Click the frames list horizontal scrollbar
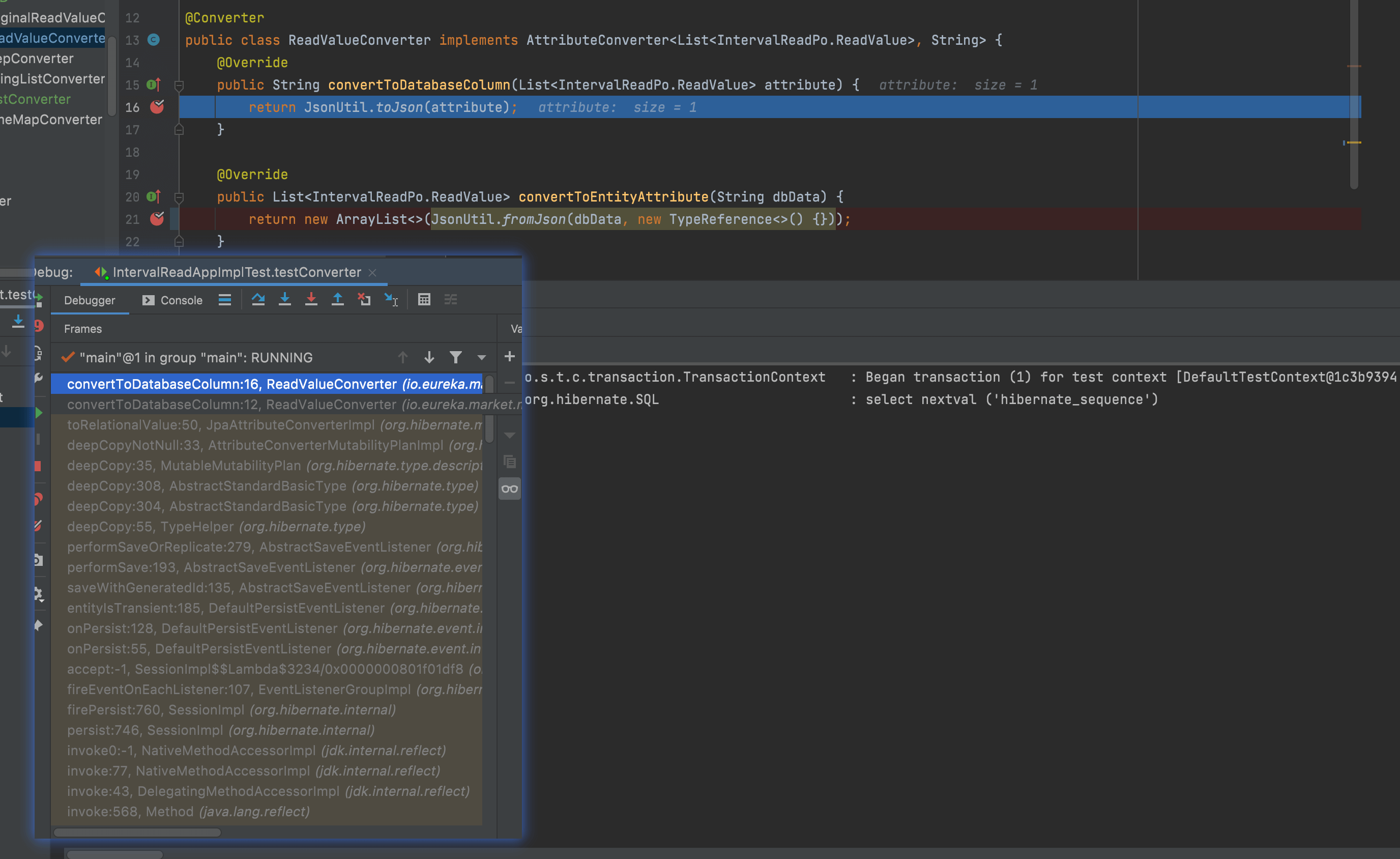This screenshot has height=859, width=1400. (x=137, y=832)
